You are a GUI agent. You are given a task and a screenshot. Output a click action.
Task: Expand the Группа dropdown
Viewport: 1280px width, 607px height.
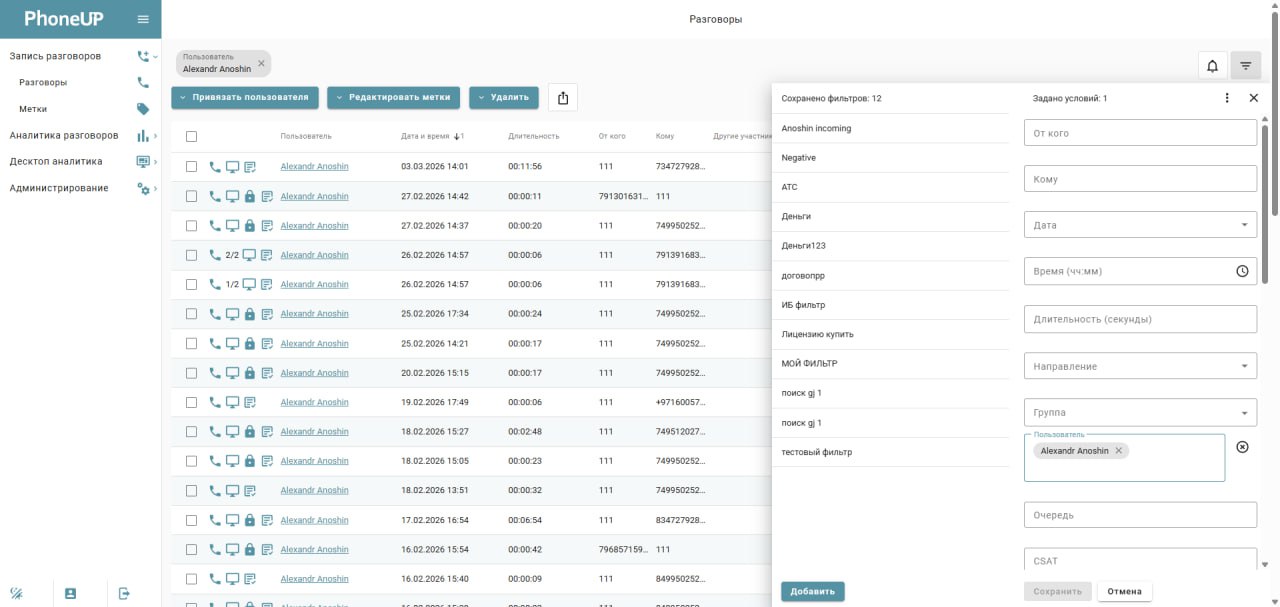pyautogui.click(x=1140, y=412)
